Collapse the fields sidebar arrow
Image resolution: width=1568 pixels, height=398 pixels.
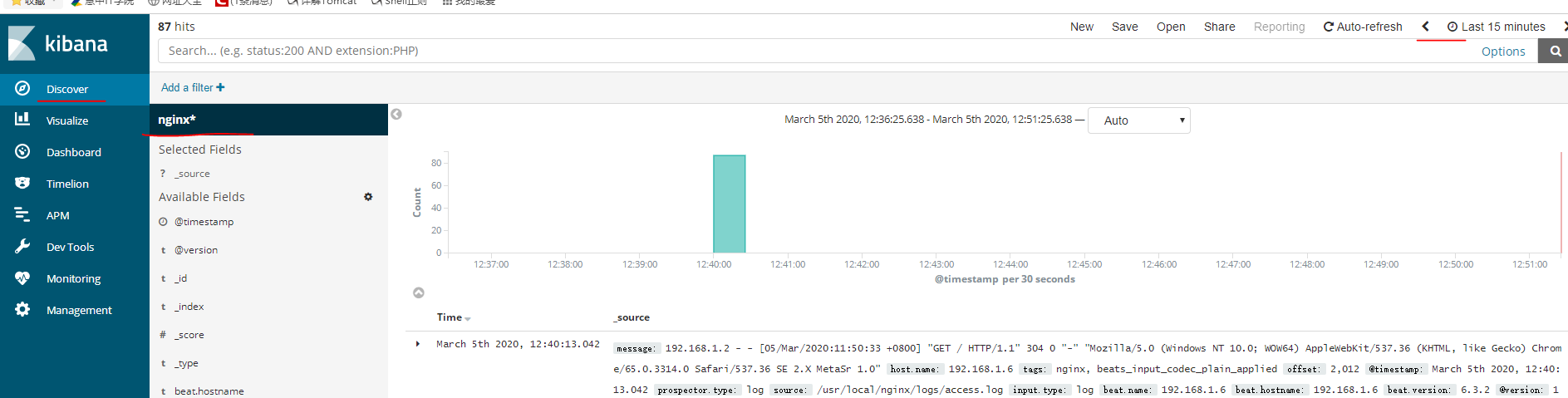(x=396, y=114)
